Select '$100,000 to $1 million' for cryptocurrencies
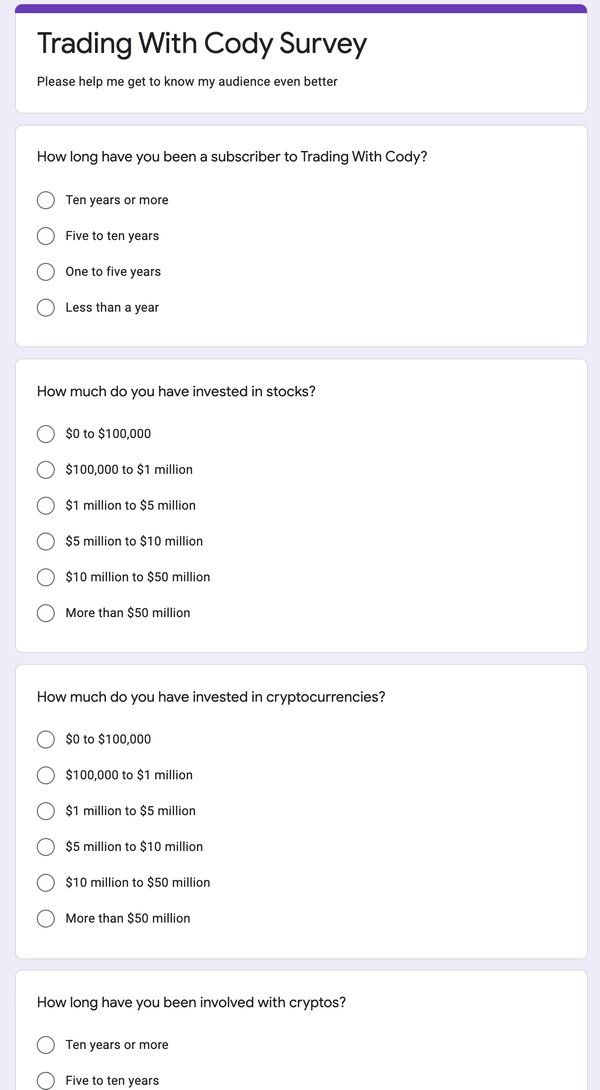The height and width of the screenshot is (1090, 600). click(x=45, y=775)
